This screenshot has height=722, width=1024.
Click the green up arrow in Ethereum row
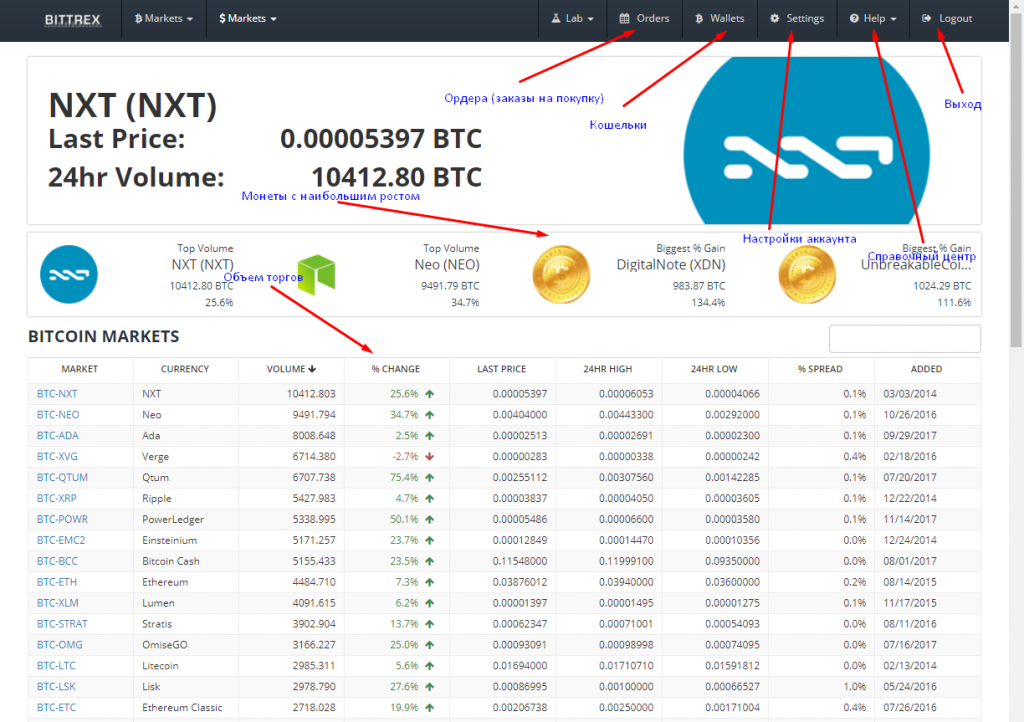[429, 582]
